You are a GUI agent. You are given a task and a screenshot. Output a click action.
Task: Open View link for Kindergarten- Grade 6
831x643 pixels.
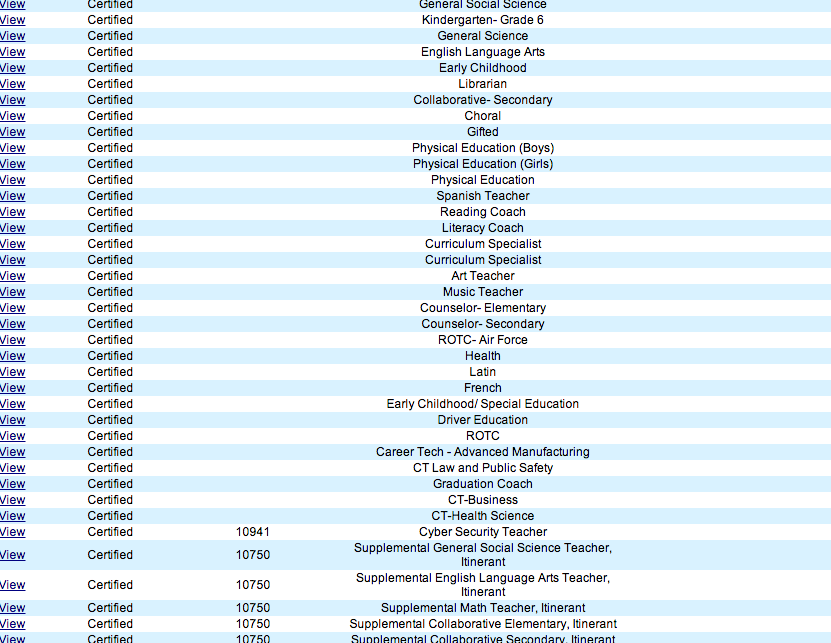12,20
